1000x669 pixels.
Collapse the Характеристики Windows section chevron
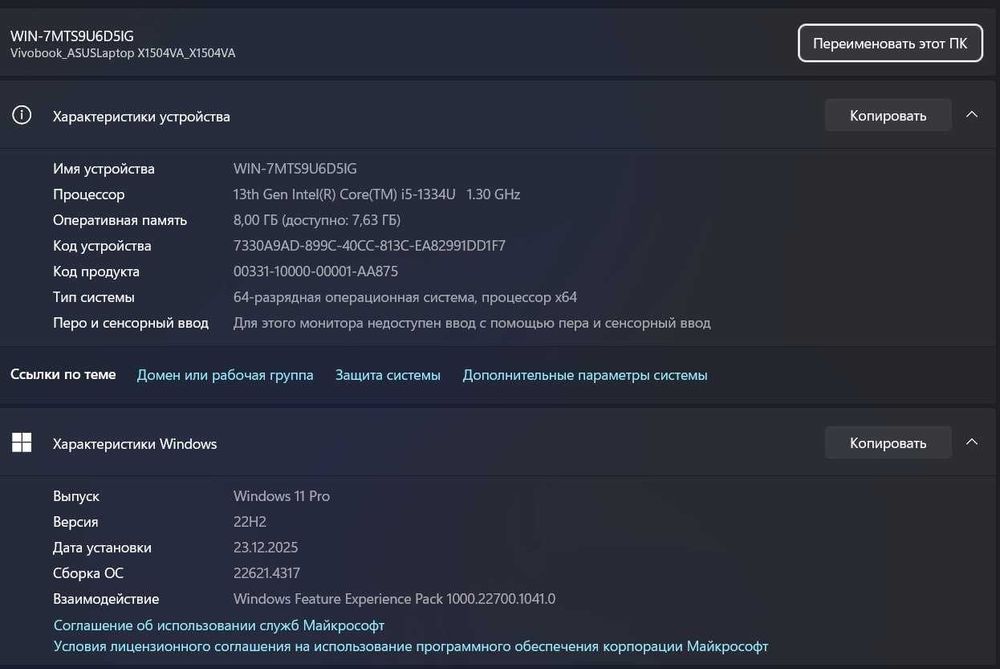pyautogui.click(x=971, y=442)
